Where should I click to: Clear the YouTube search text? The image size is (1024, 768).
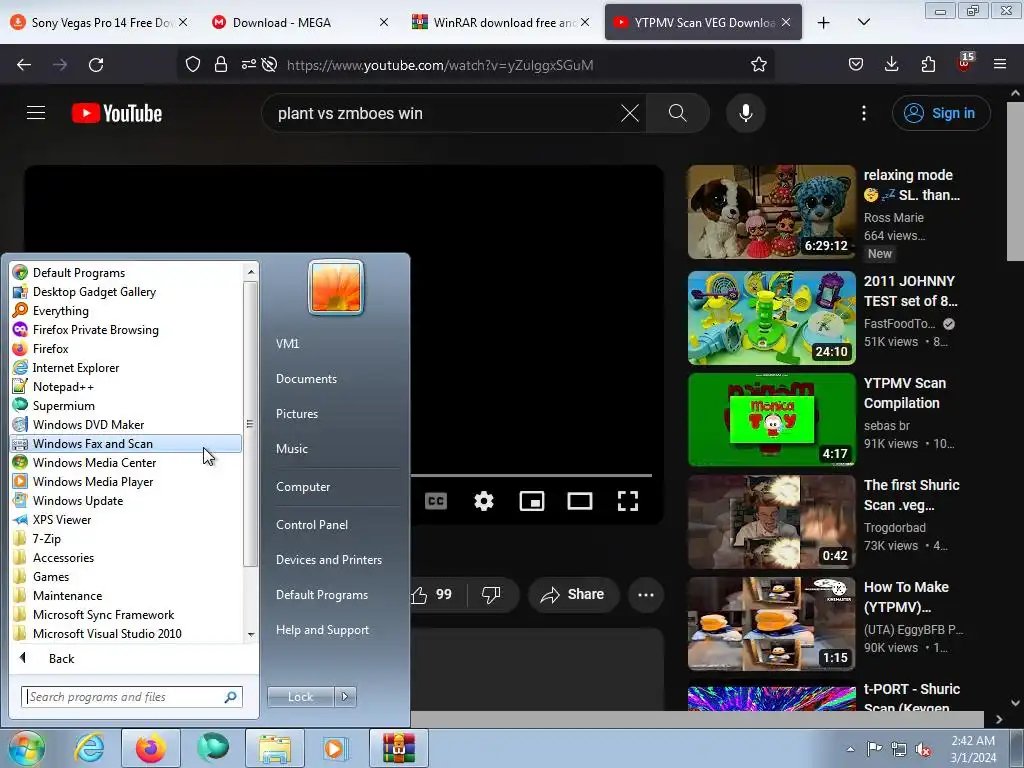point(630,113)
